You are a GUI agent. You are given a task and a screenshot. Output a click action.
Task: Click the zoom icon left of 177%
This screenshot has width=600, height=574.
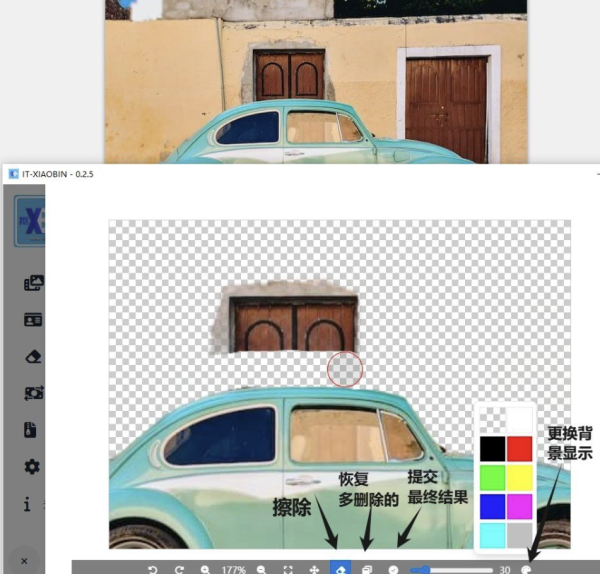(x=205, y=568)
